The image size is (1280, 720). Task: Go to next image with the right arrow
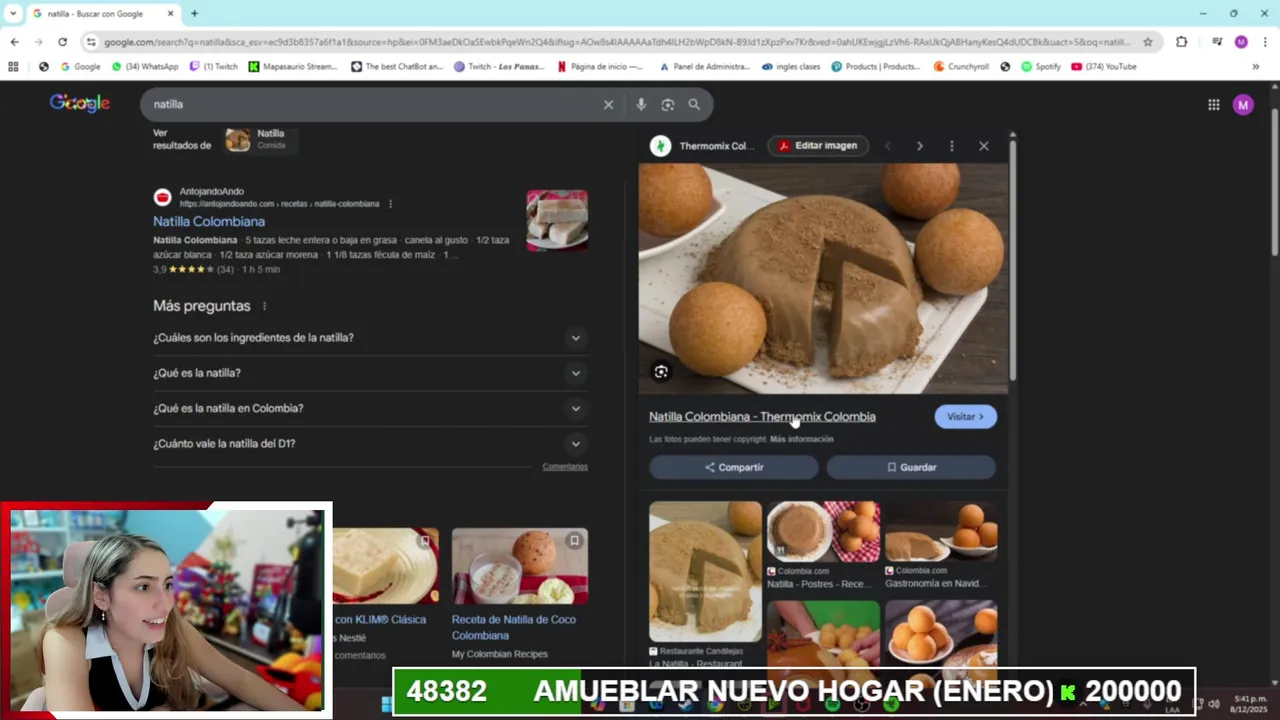coord(920,146)
